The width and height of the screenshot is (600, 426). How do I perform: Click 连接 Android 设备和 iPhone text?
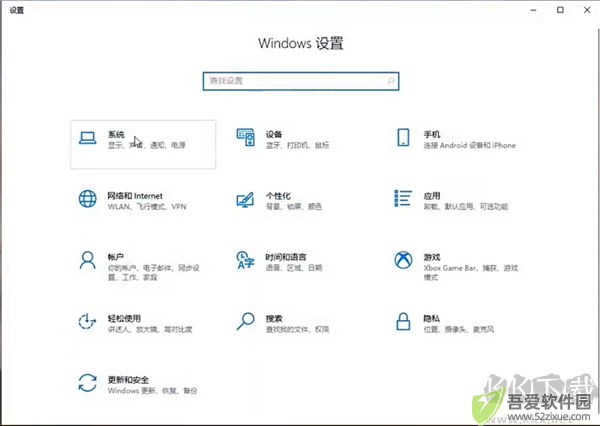coord(470,145)
